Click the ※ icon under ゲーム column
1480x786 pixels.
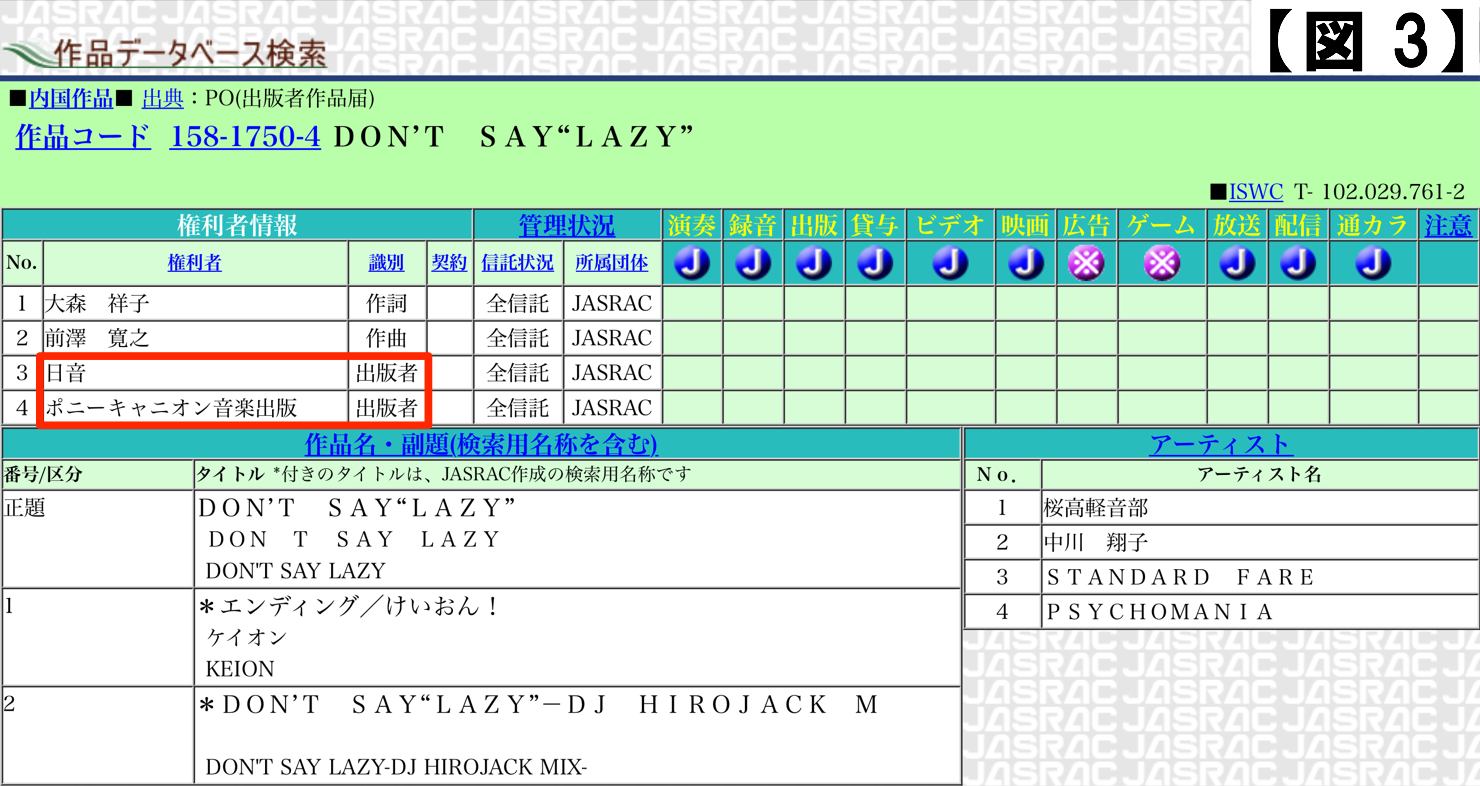[1161, 263]
